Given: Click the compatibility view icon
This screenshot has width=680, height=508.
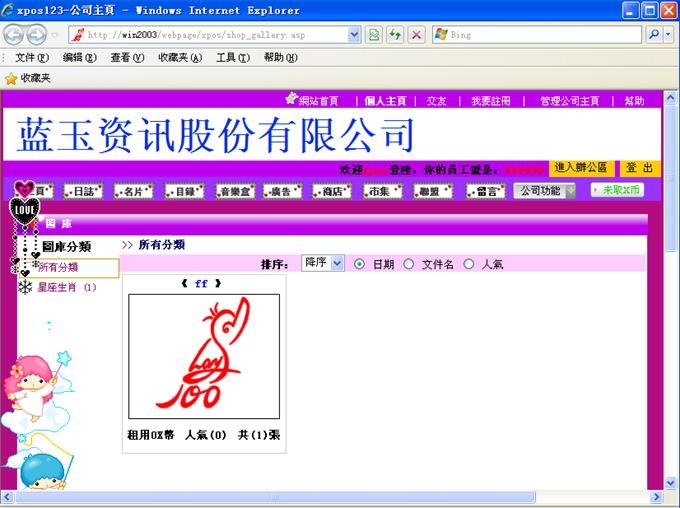Looking at the screenshot, I should pos(374,35).
